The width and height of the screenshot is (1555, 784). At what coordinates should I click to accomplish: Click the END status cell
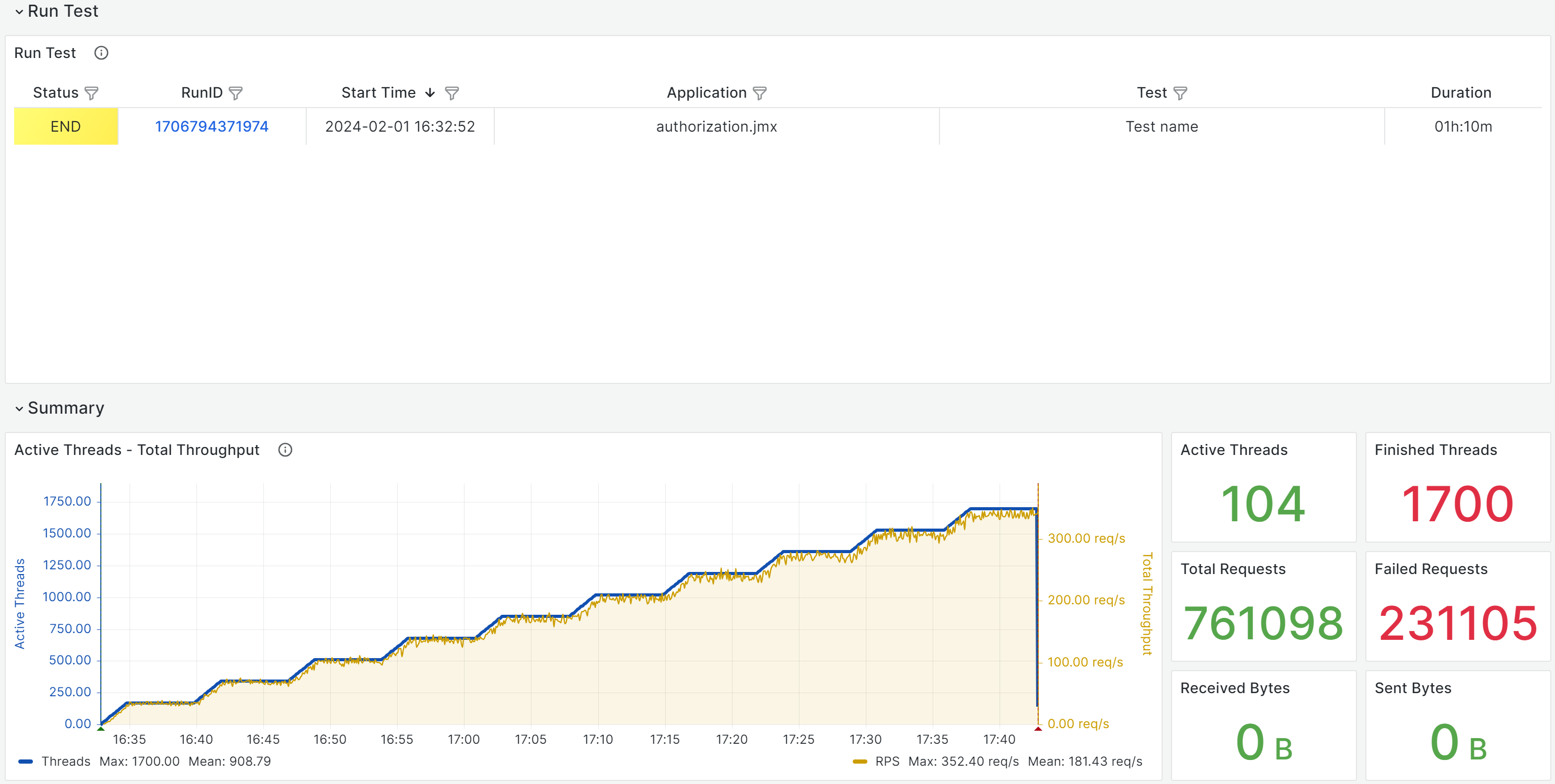[66, 126]
